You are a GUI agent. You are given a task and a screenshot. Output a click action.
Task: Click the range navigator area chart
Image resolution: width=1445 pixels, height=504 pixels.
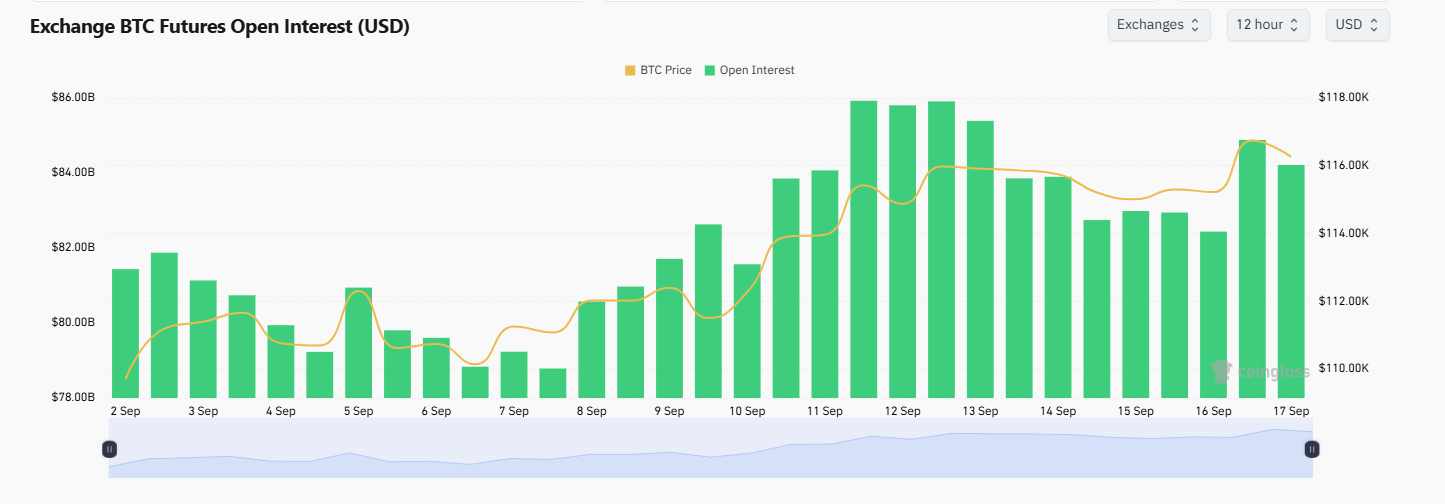pyautogui.click(x=710, y=449)
